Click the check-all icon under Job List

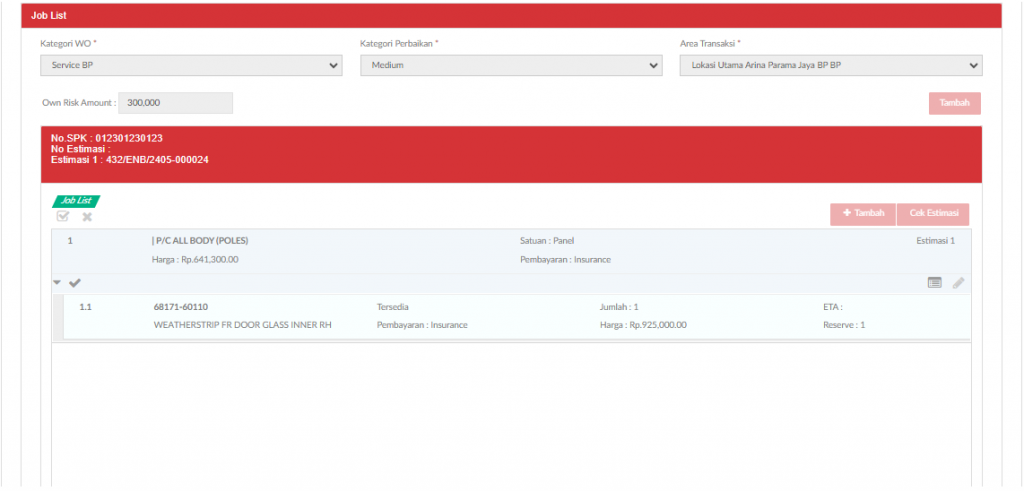63,217
